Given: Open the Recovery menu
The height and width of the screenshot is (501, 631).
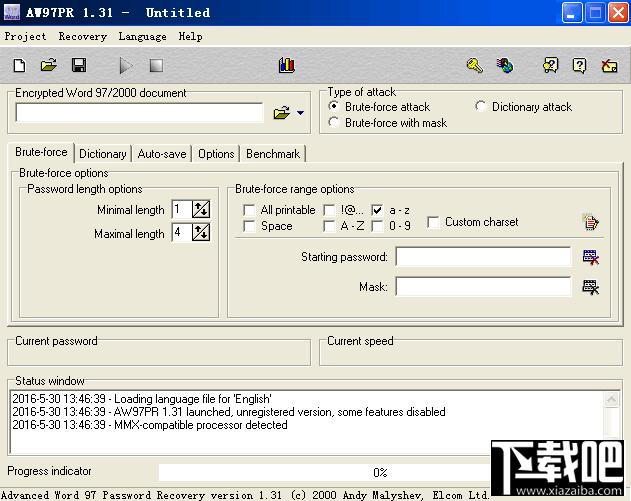Looking at the screenshot, I should pos(82,37).
